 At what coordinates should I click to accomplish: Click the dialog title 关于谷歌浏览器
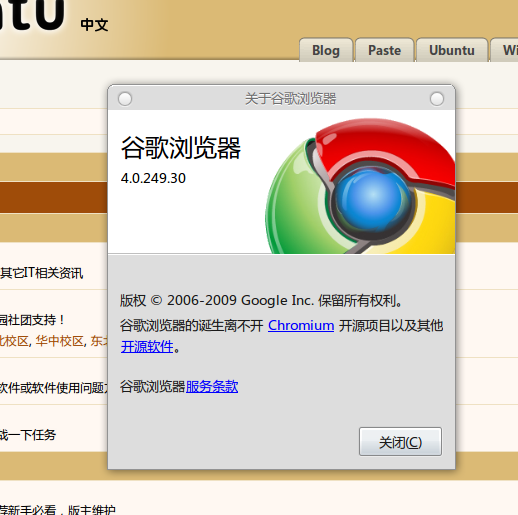pyautogui.click(x=290, y=99)
